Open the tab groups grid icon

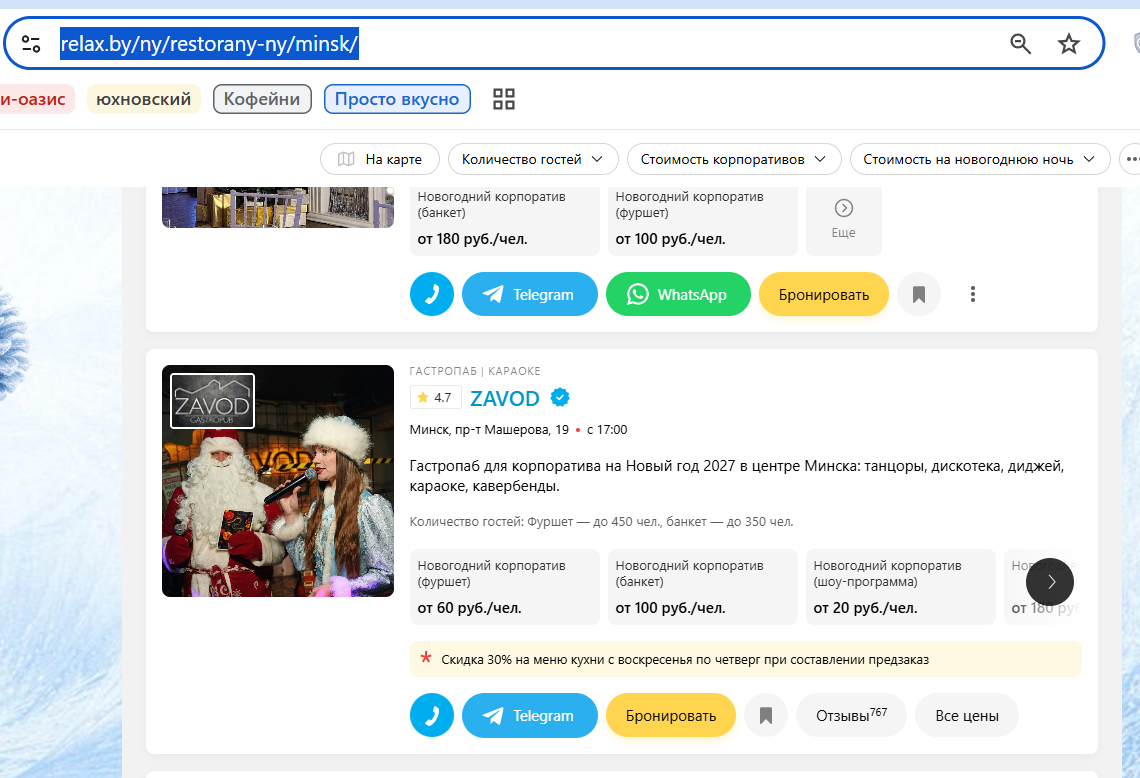click(504, 99)
